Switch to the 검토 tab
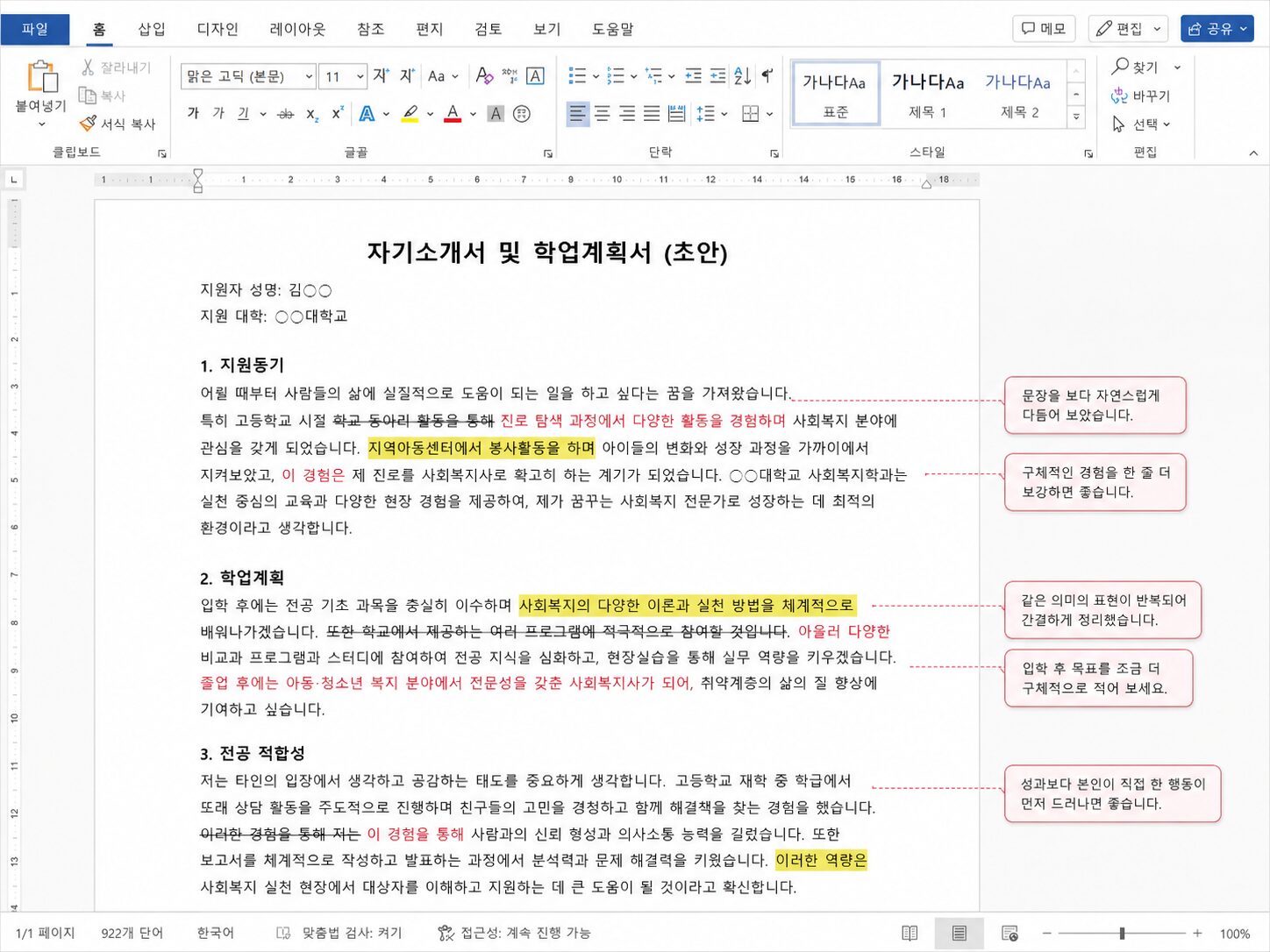1270x952 pixels. [489, 29]
